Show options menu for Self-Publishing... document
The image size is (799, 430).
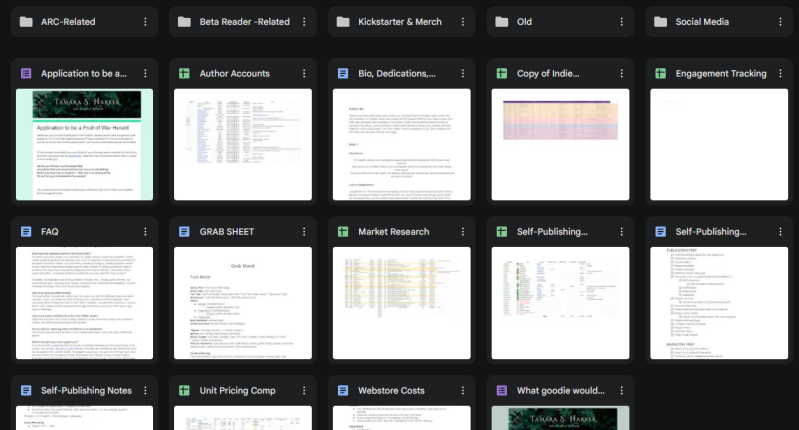pos(780,232)
